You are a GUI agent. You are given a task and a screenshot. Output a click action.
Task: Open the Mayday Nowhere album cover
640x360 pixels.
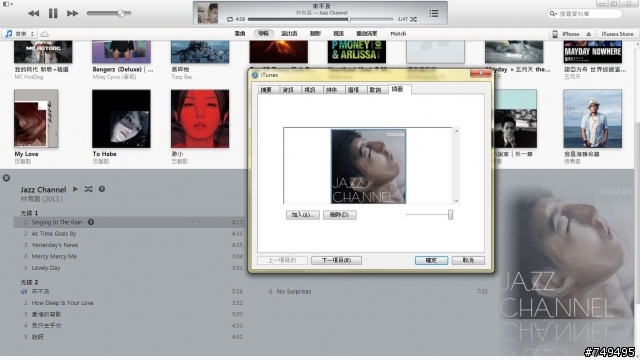tap(593, 52)
